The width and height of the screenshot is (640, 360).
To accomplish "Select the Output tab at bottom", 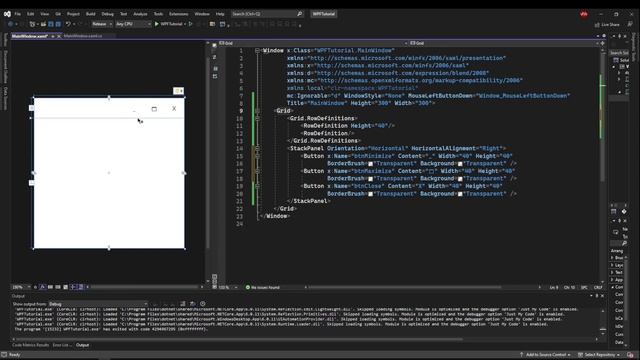I will click(x=82, y=345).
